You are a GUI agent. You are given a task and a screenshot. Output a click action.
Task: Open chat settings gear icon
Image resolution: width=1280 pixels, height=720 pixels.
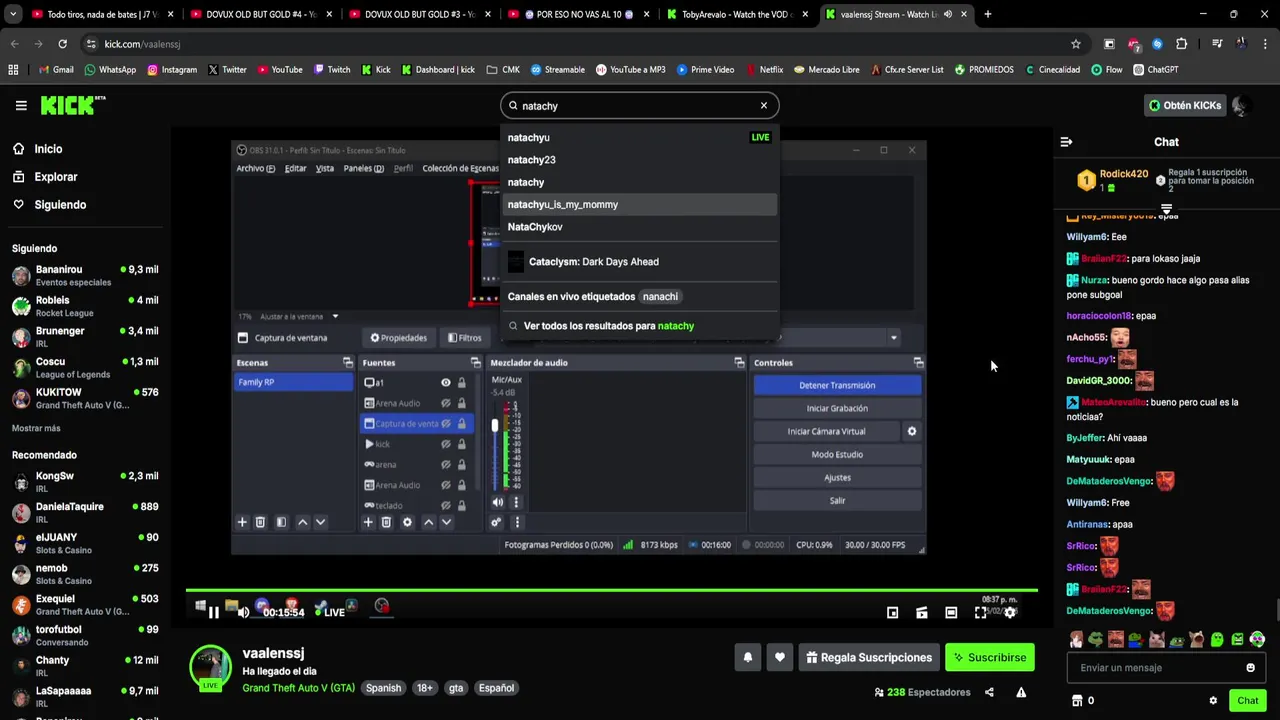pyautogui.click(x=1213, y=700)
